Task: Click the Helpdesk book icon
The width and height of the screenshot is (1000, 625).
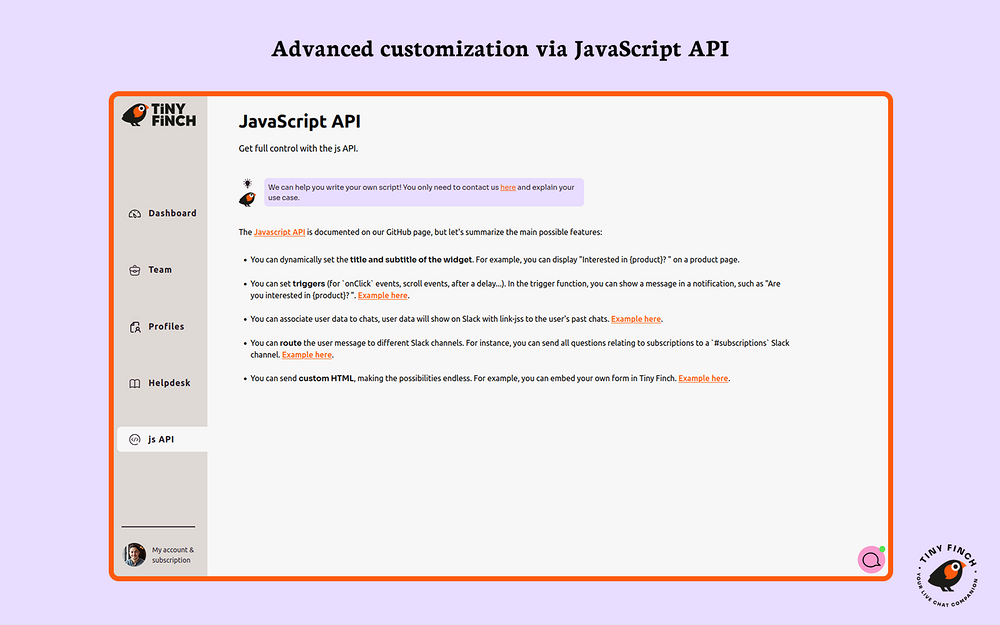Action: (135, 383)
